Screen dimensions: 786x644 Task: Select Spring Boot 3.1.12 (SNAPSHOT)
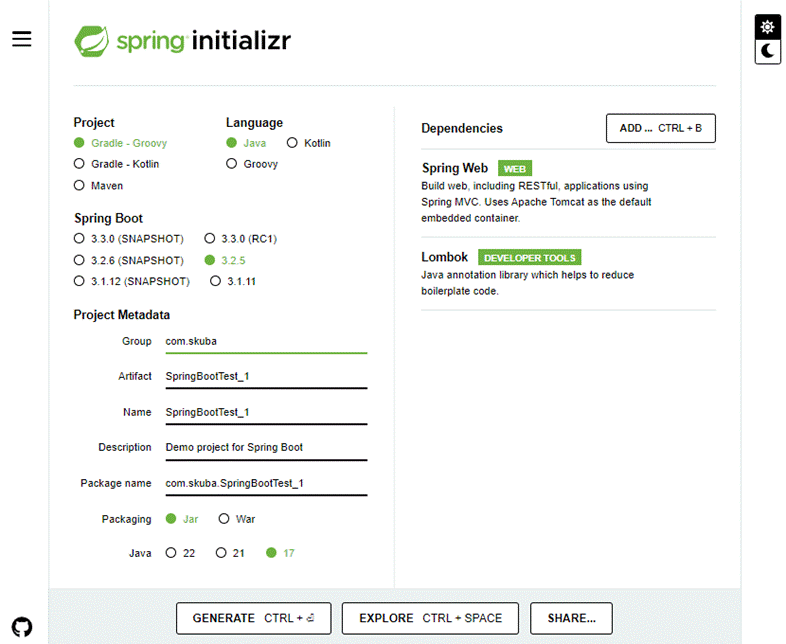132,281
